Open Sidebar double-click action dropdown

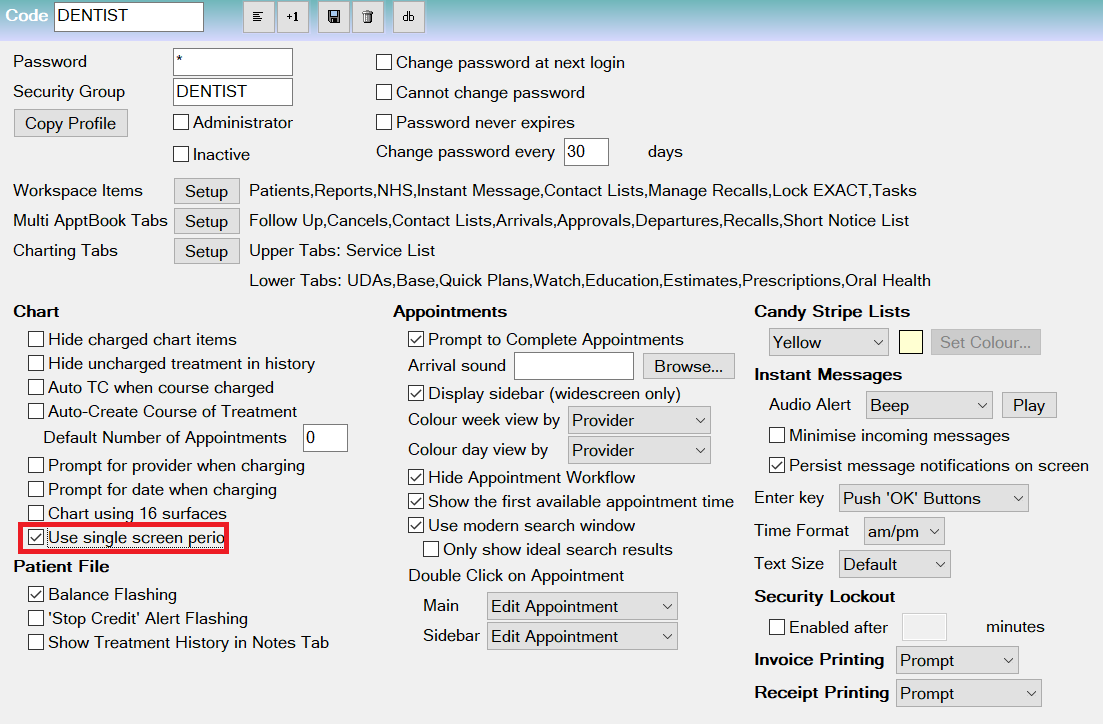(582, 636)
